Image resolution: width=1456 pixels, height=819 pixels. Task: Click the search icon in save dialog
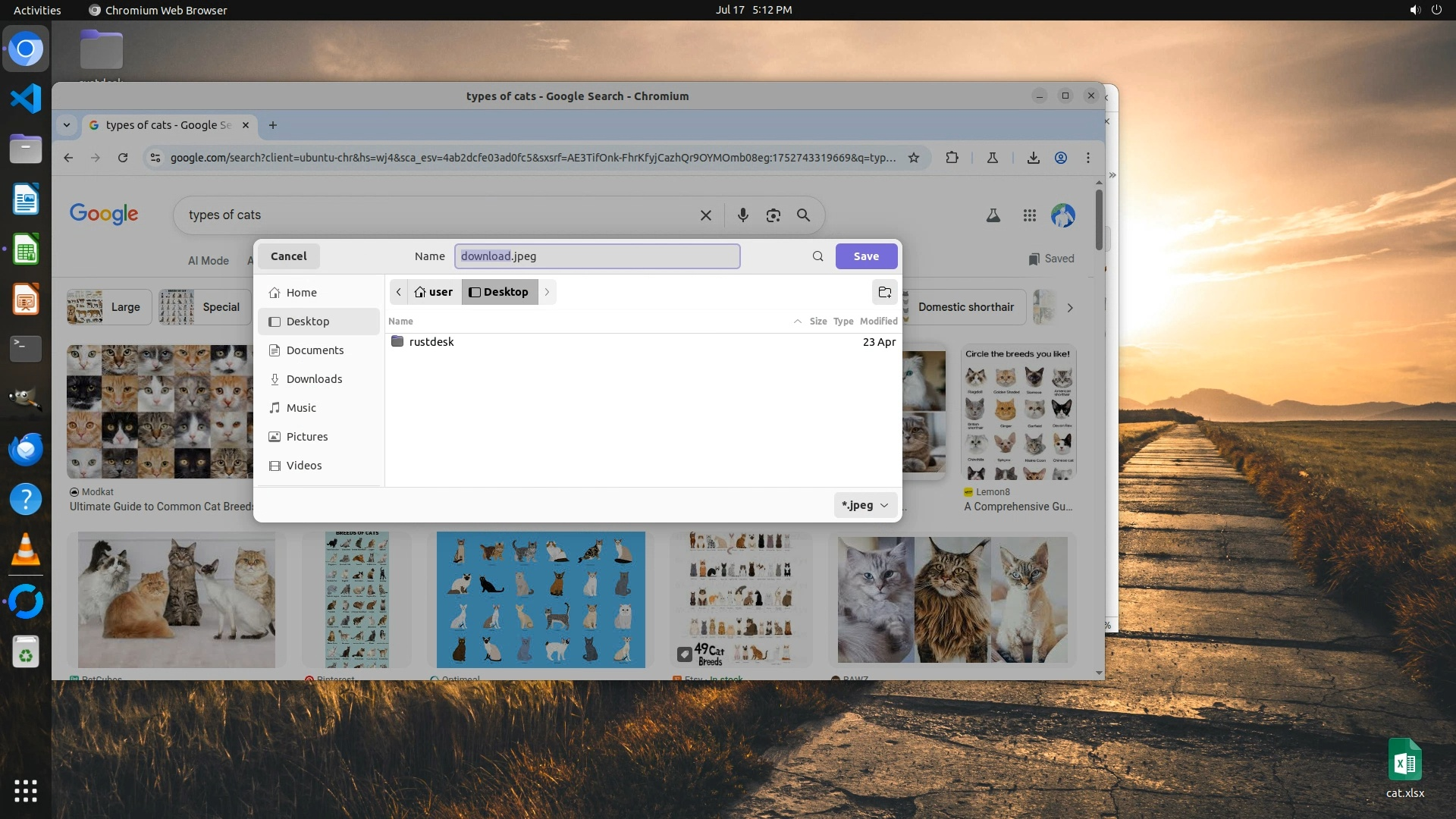click(817, 256)
